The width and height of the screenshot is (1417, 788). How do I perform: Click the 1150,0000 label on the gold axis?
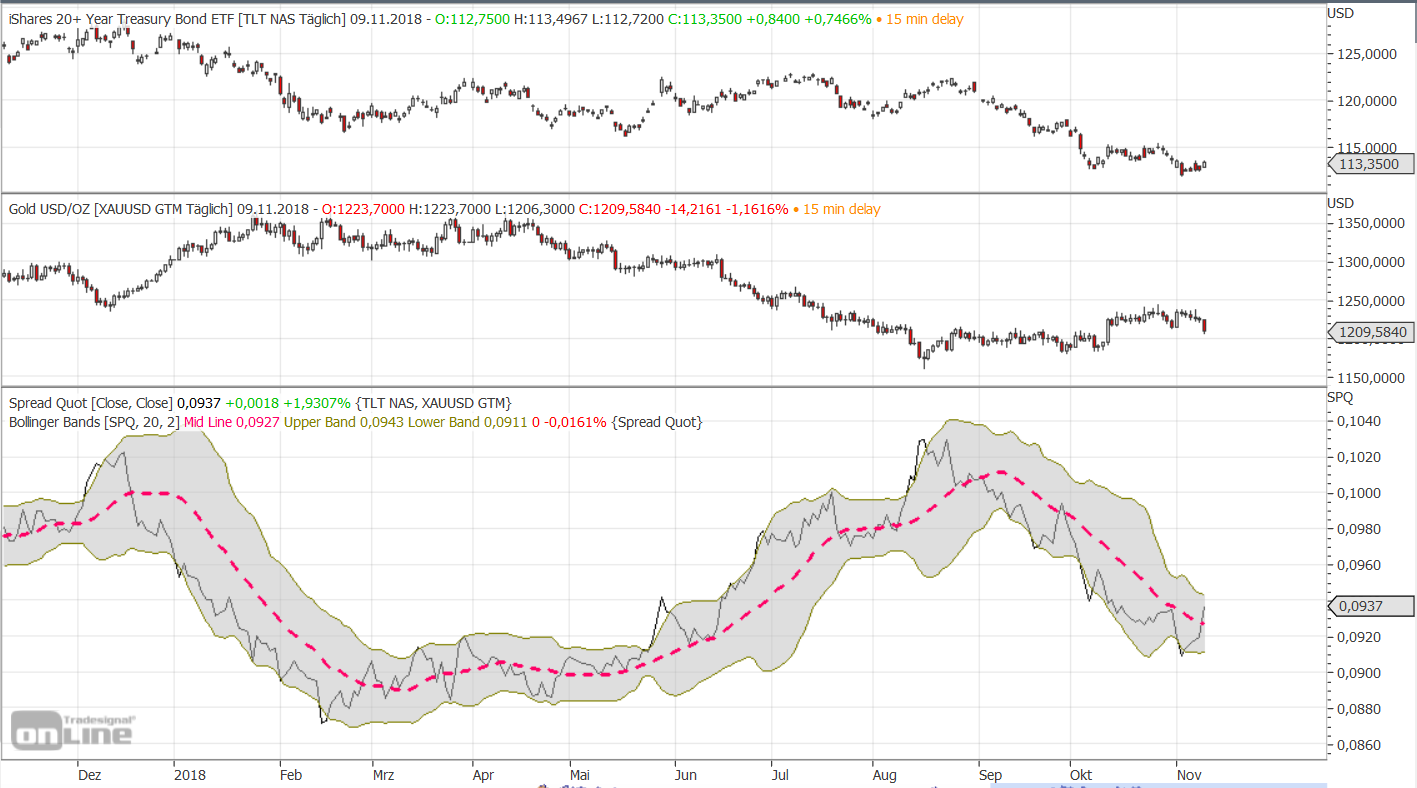pyautogui.click(x=1371, y=378)
